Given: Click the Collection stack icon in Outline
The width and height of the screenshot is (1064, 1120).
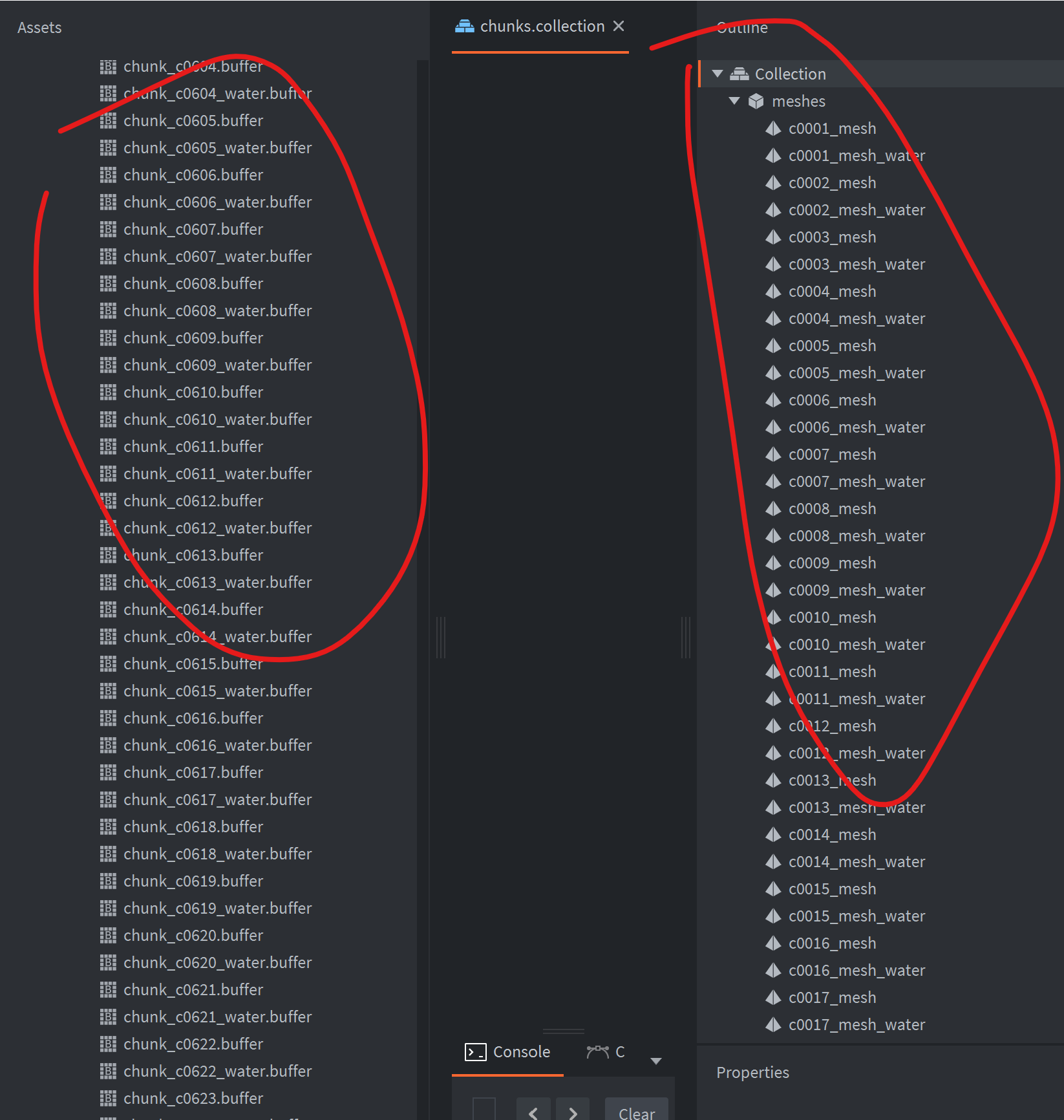Looking at the screenshot, I should [x=740, y=74].
